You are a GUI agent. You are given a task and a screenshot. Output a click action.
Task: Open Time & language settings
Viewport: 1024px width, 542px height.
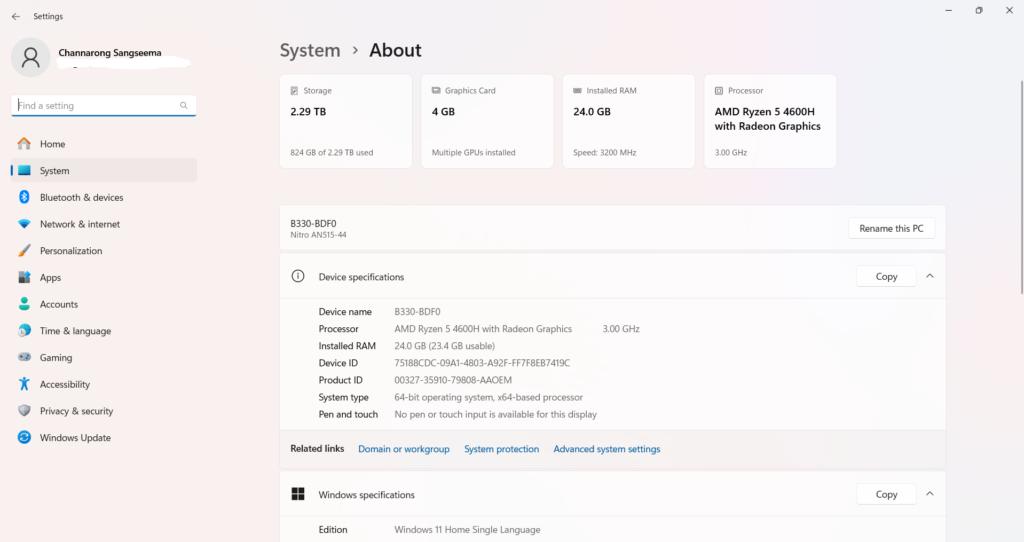point(104,331)
